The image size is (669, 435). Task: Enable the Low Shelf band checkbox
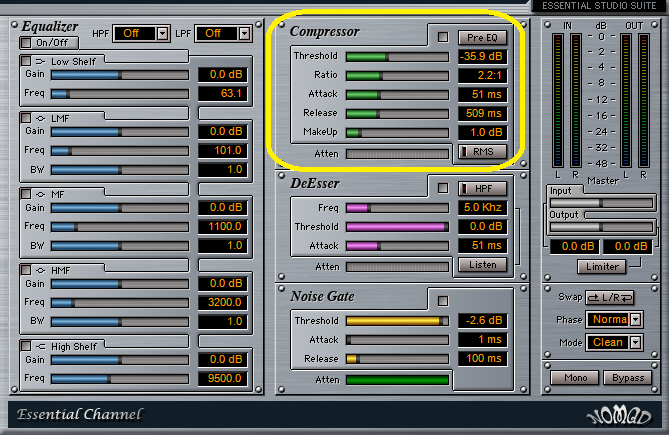[x=26, y=61]
